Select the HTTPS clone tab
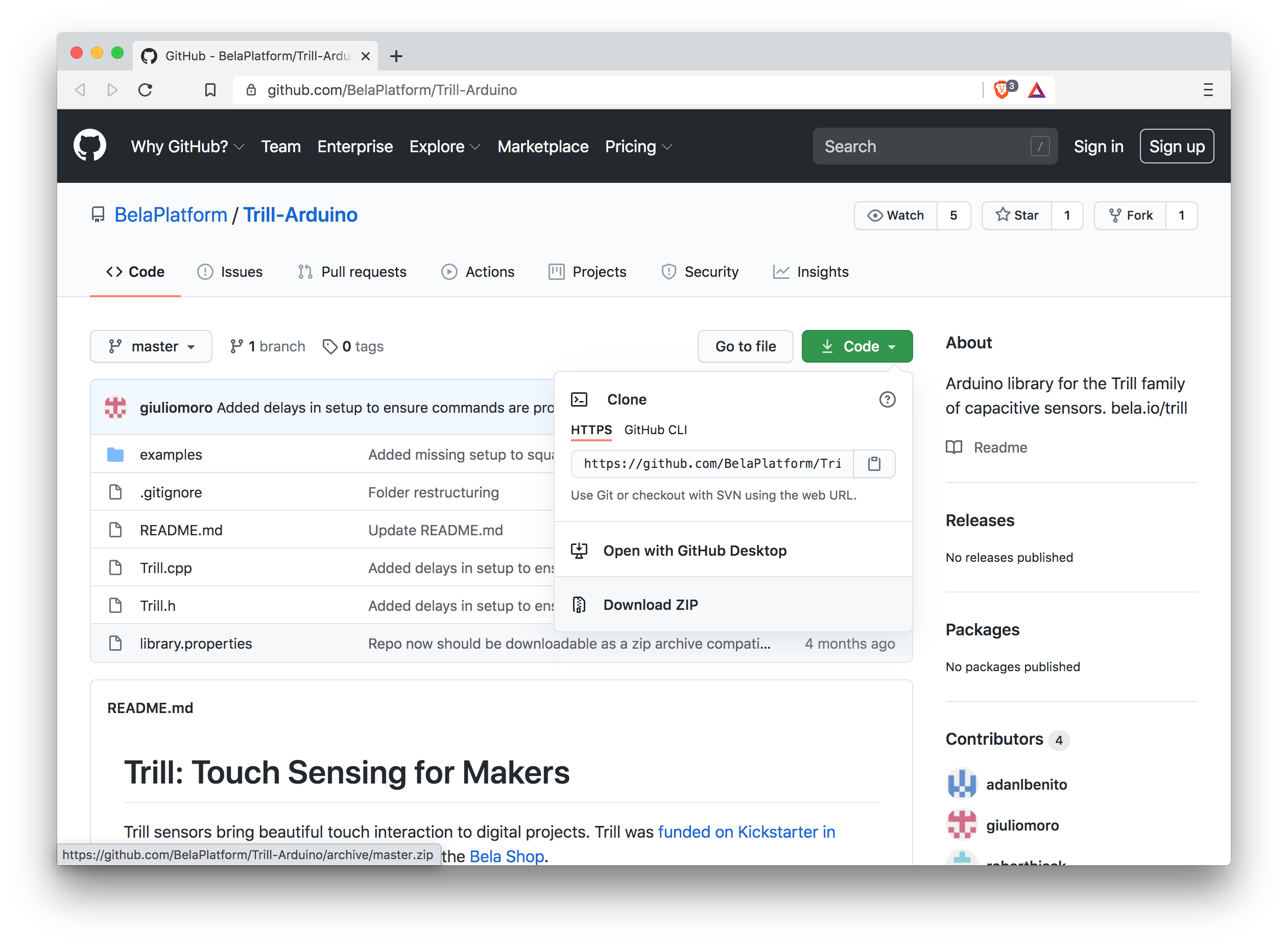 [591, 430]
